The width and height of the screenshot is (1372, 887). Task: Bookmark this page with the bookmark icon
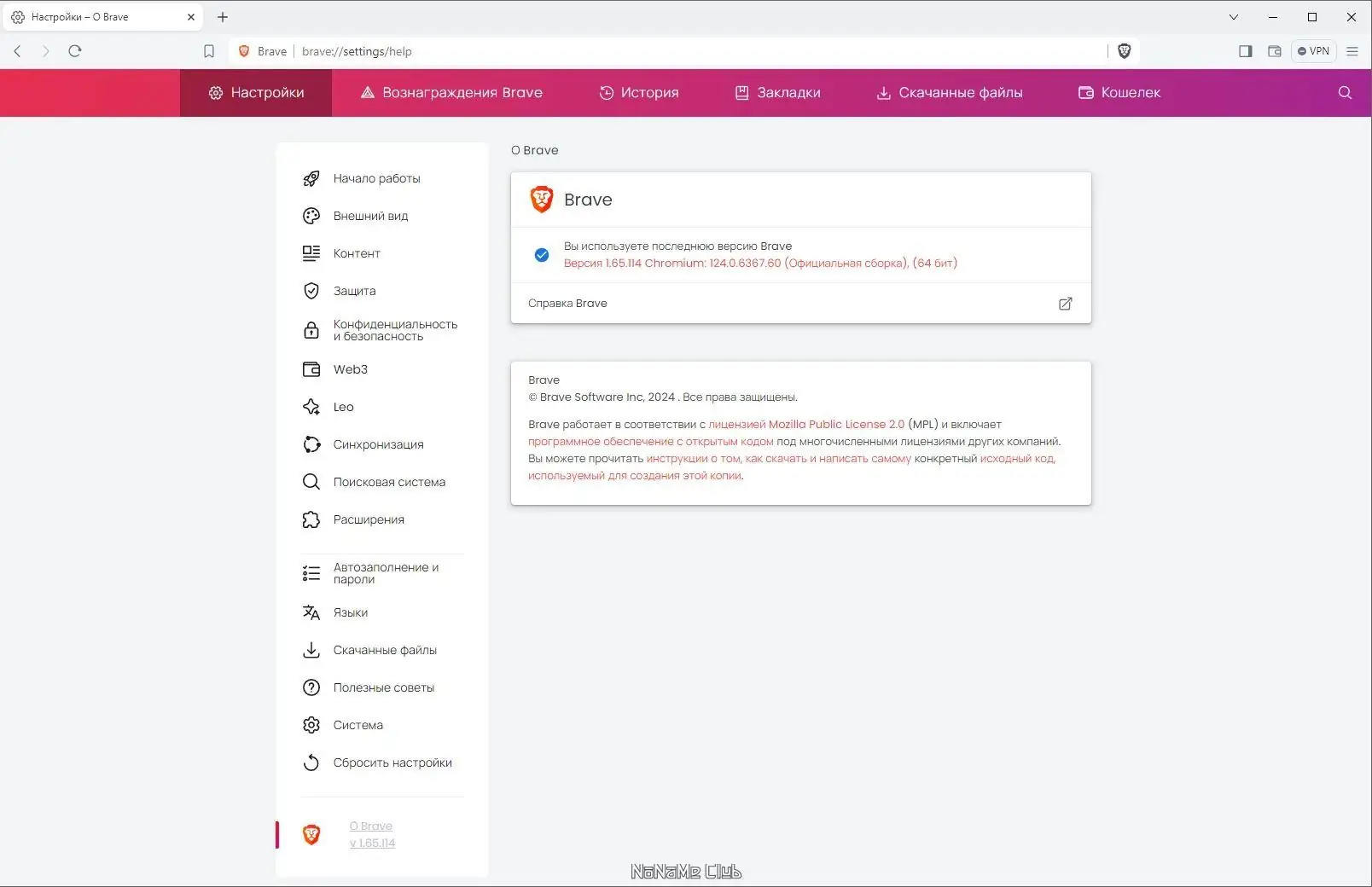click(x=209, y=51)
